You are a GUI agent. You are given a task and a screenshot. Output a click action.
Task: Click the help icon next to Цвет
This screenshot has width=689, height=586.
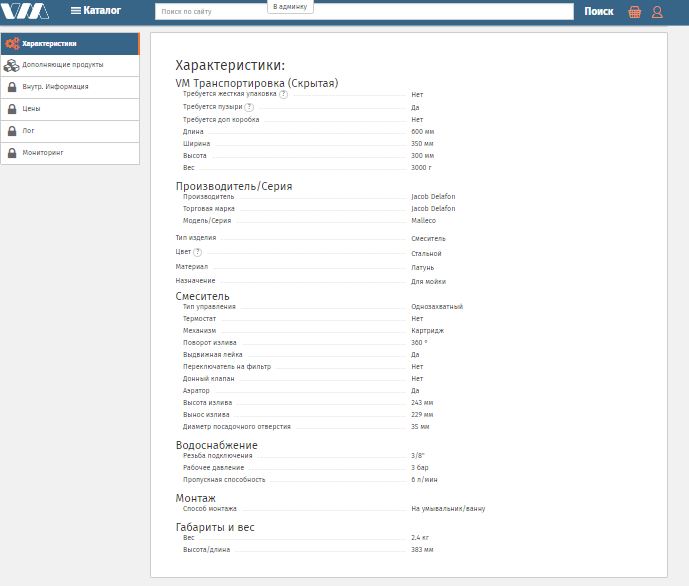point(197,252)
